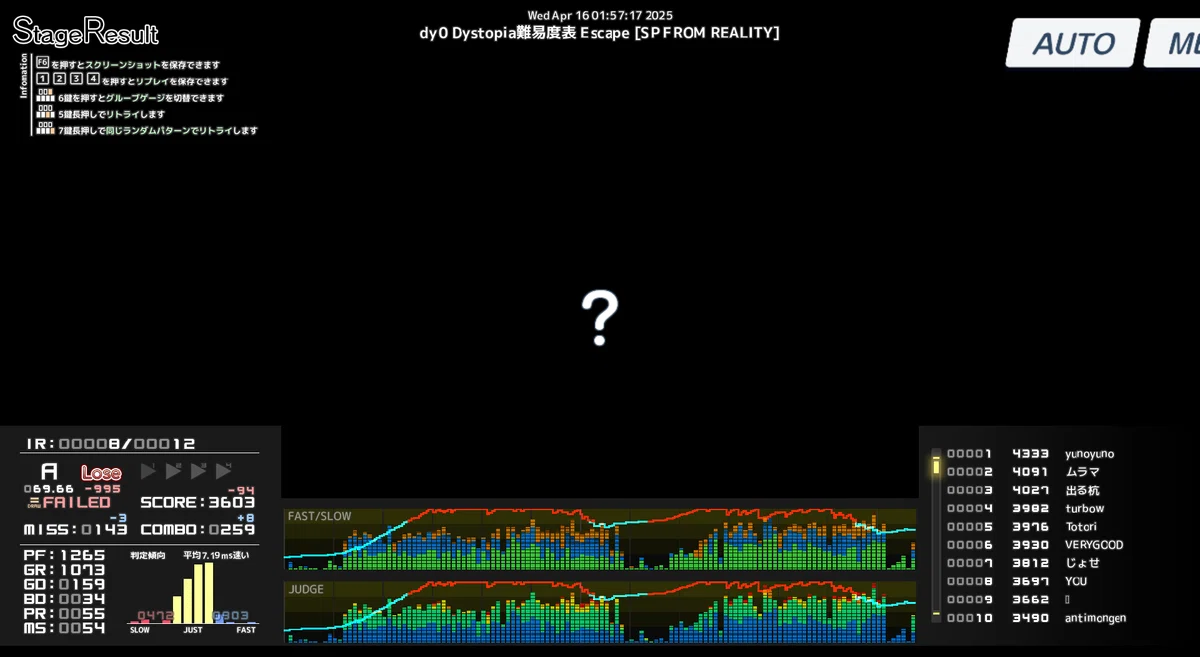The height and width of the screenshot is (657, 1200).
Task: Click the SLOW count 0472
Action: pyautogui.click(x=155, y=616)
